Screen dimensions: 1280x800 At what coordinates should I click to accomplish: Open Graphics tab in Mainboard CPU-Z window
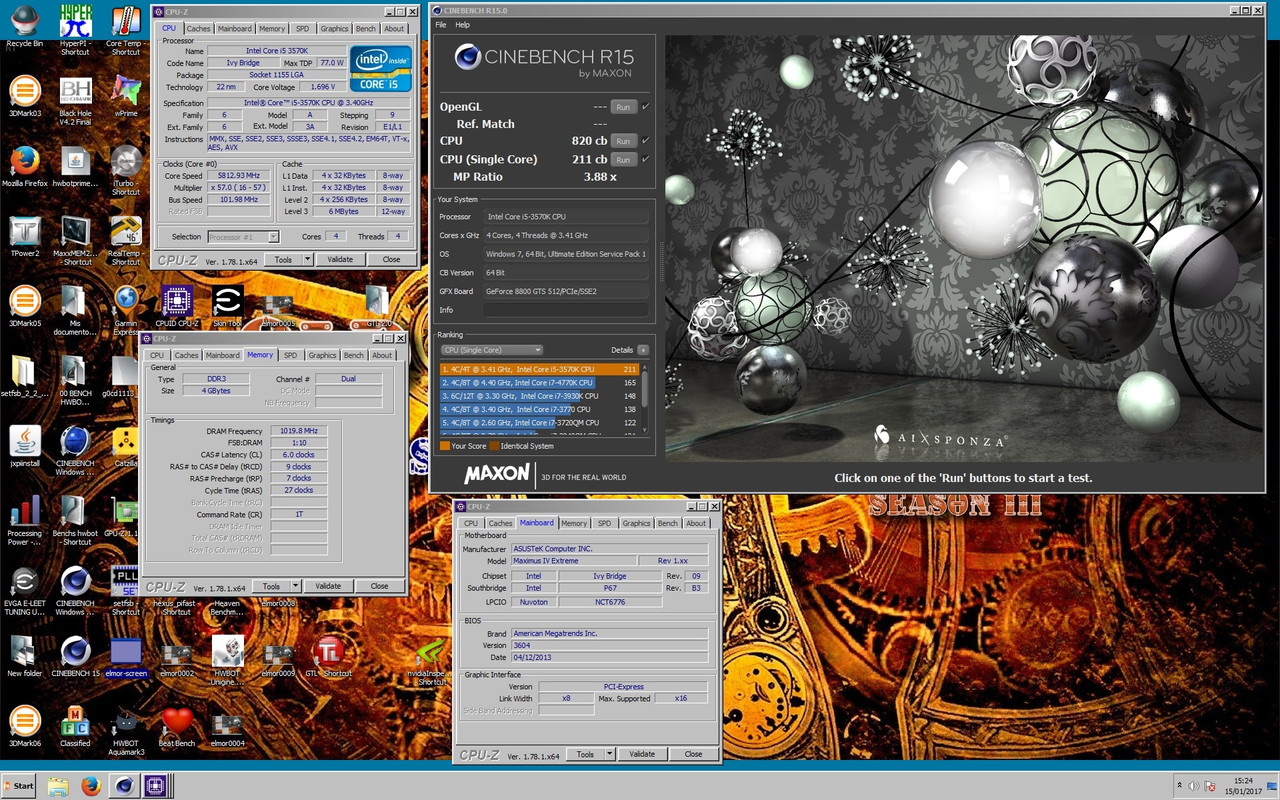(636, 523)
